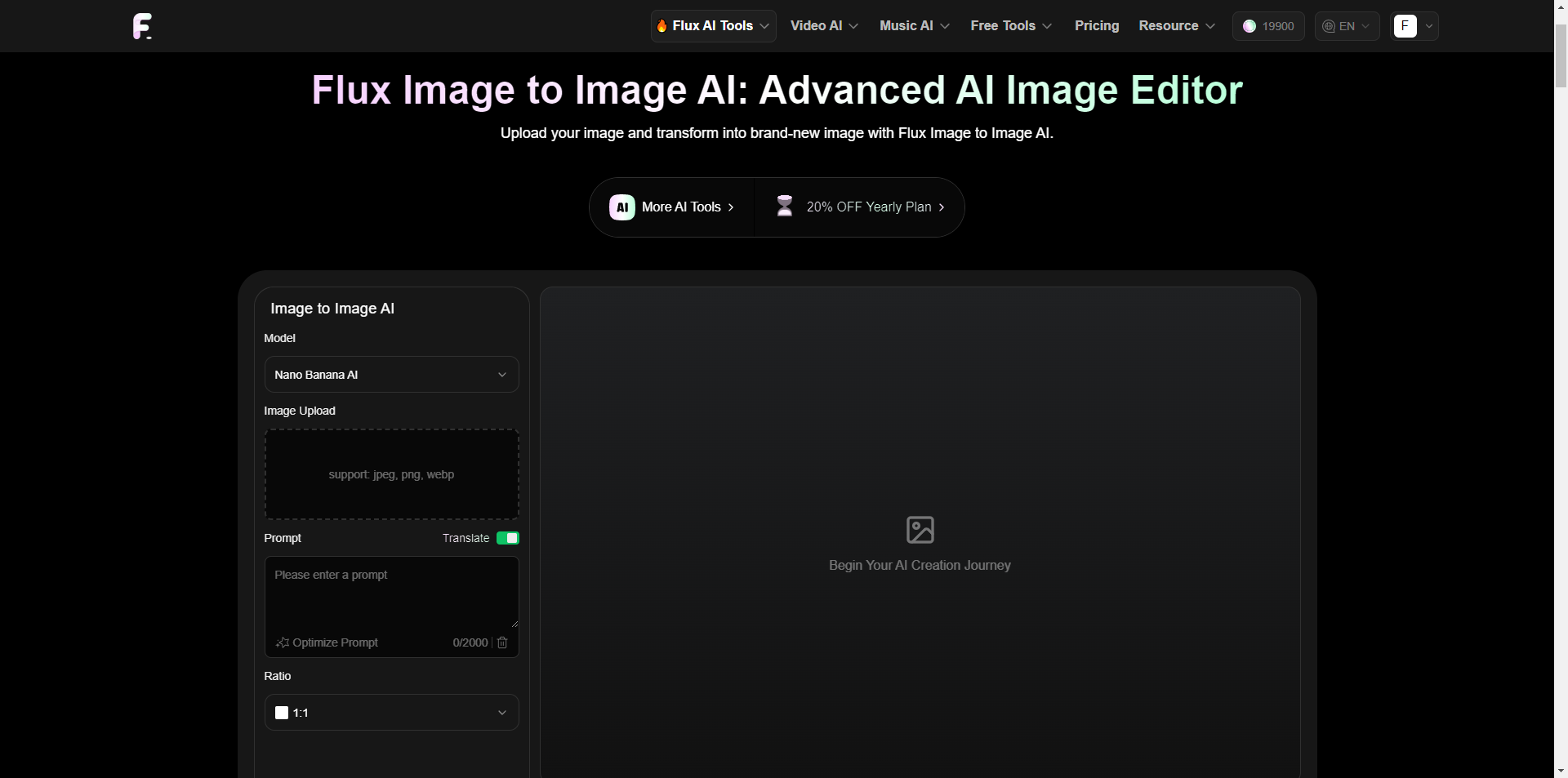The image size is (1568, 778).
Task: Focus the prompt text input field
Action: pyautogui.click(x=391, y=594)
